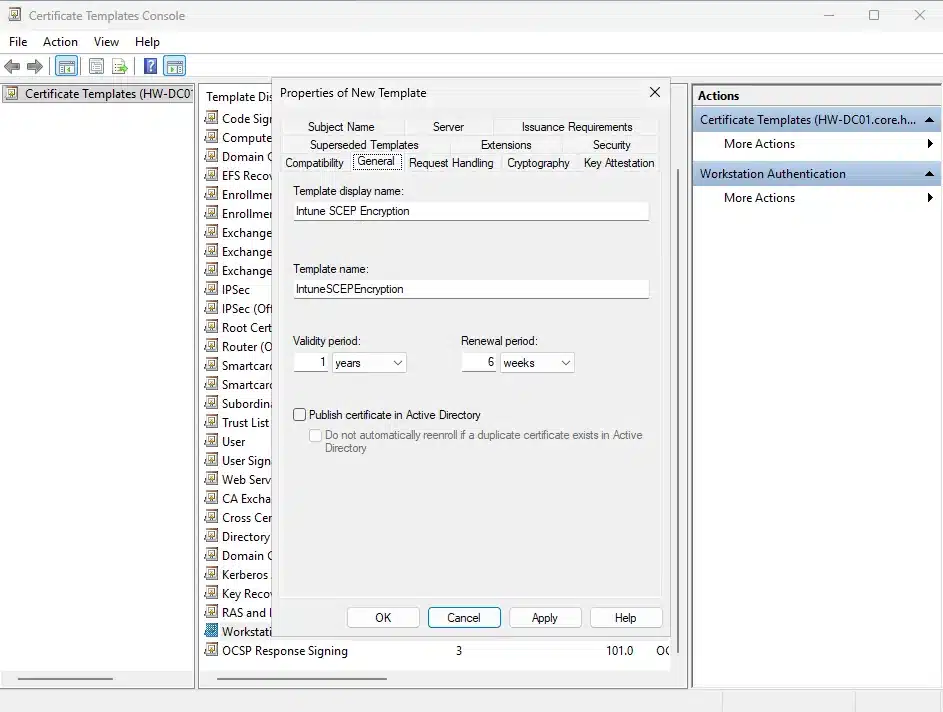Open Help via blue question mark icon
The image size is (943, 712).
pyautogui.click(x=150, y=67)
